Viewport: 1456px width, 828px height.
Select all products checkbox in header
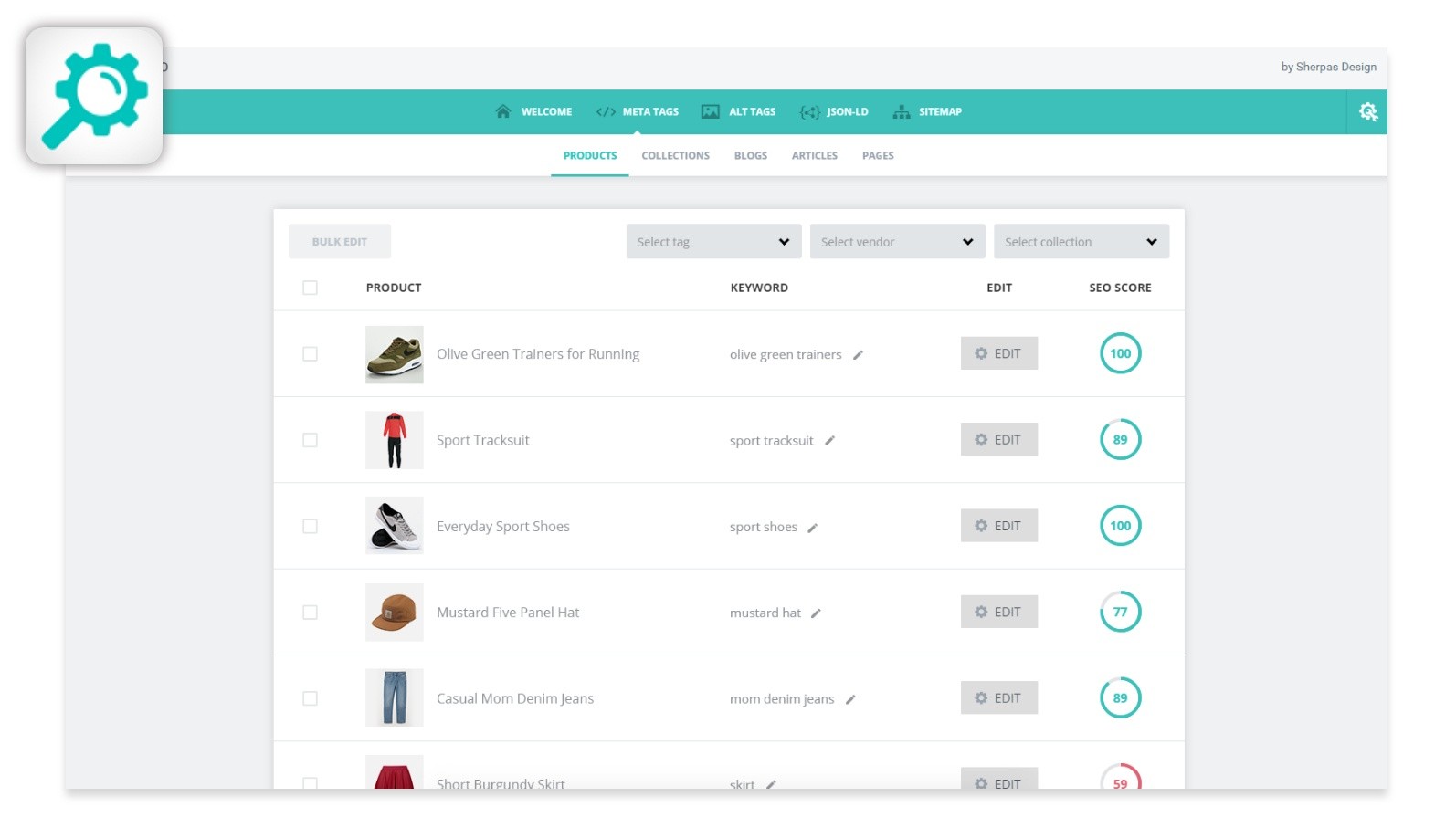tap(310, 288)
